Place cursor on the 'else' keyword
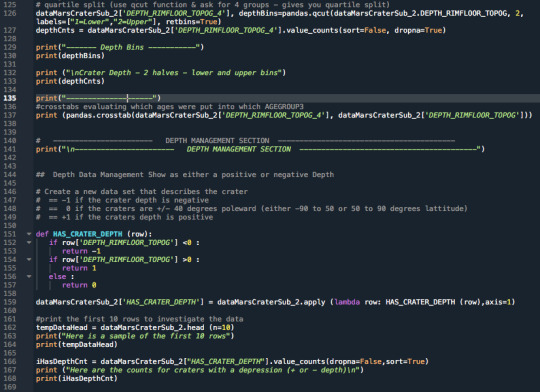The height and width of the screenshot is (392, 540). pos(57,277)
